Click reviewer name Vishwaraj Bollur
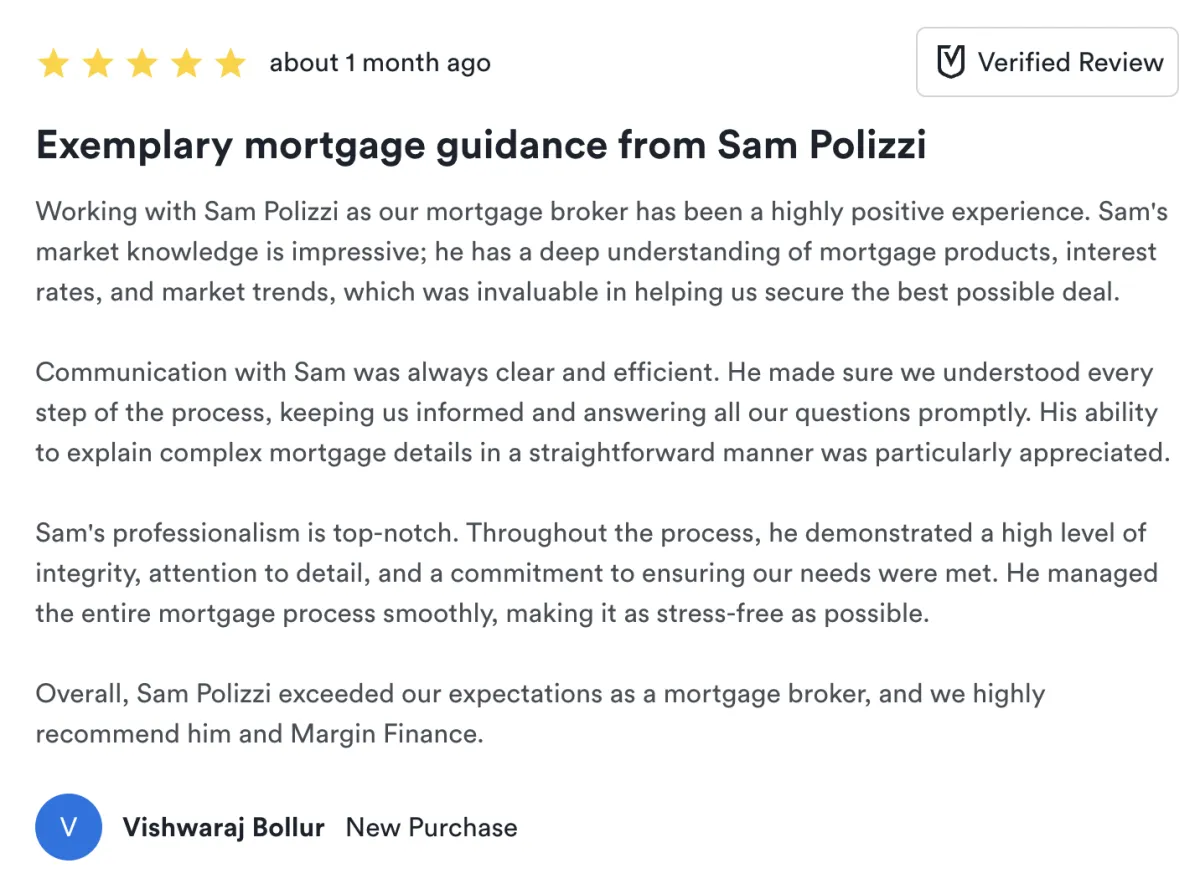 pos(223,828)
